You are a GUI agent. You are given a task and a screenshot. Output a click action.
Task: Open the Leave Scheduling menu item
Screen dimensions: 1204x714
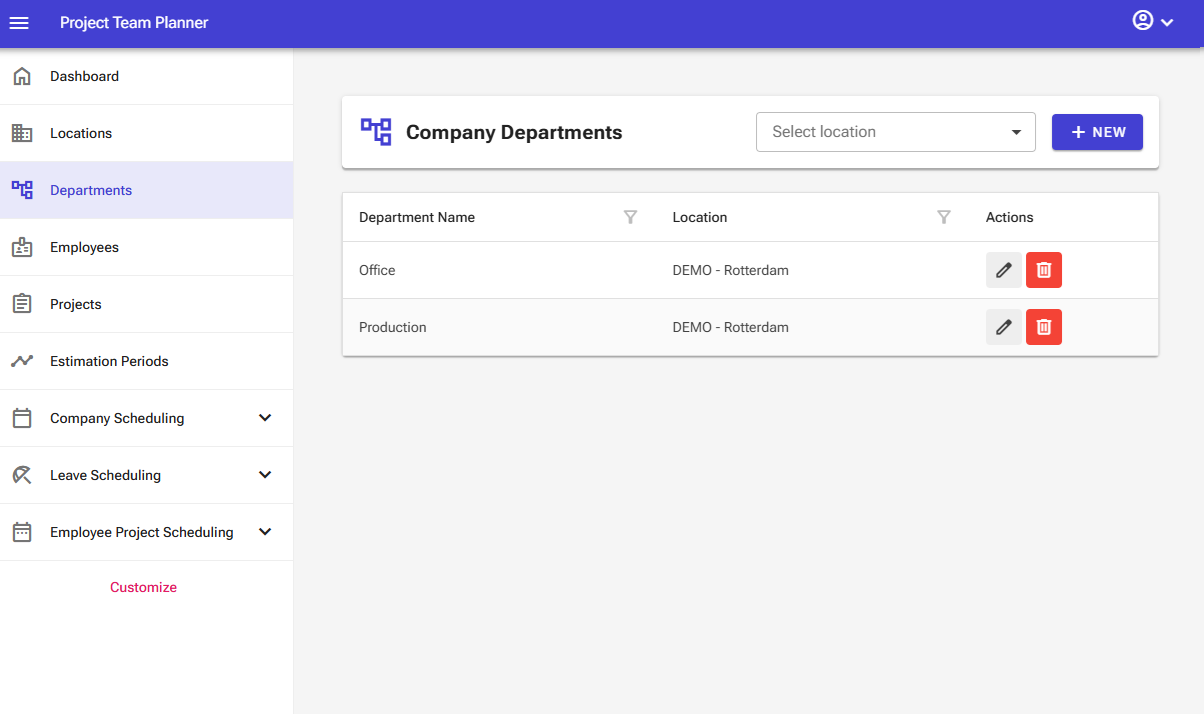tap(146, 475)
